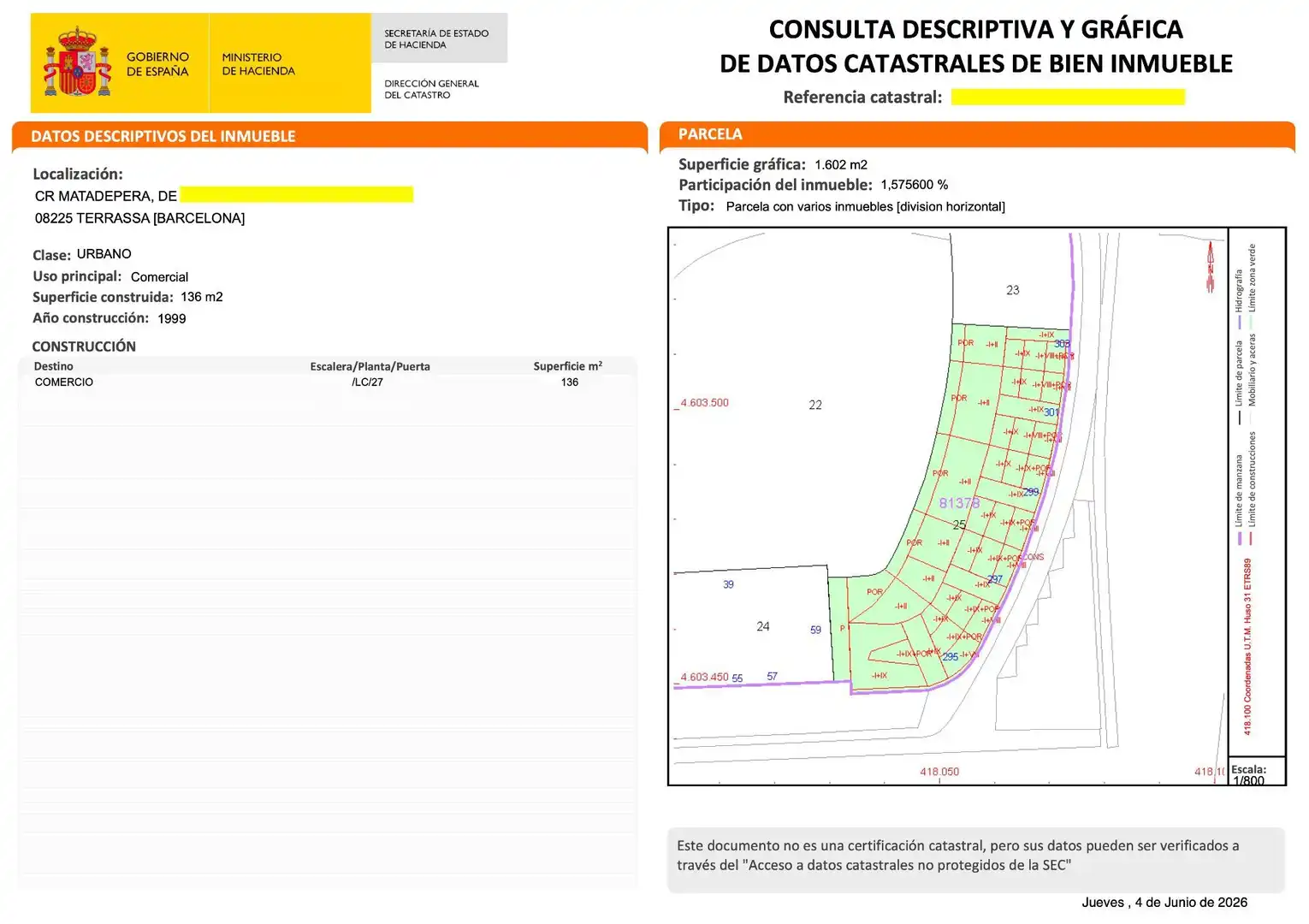This screenshot has height=924, width=1309.
Task: Click the coordinate label '418.050'
Action: [939, 772]
